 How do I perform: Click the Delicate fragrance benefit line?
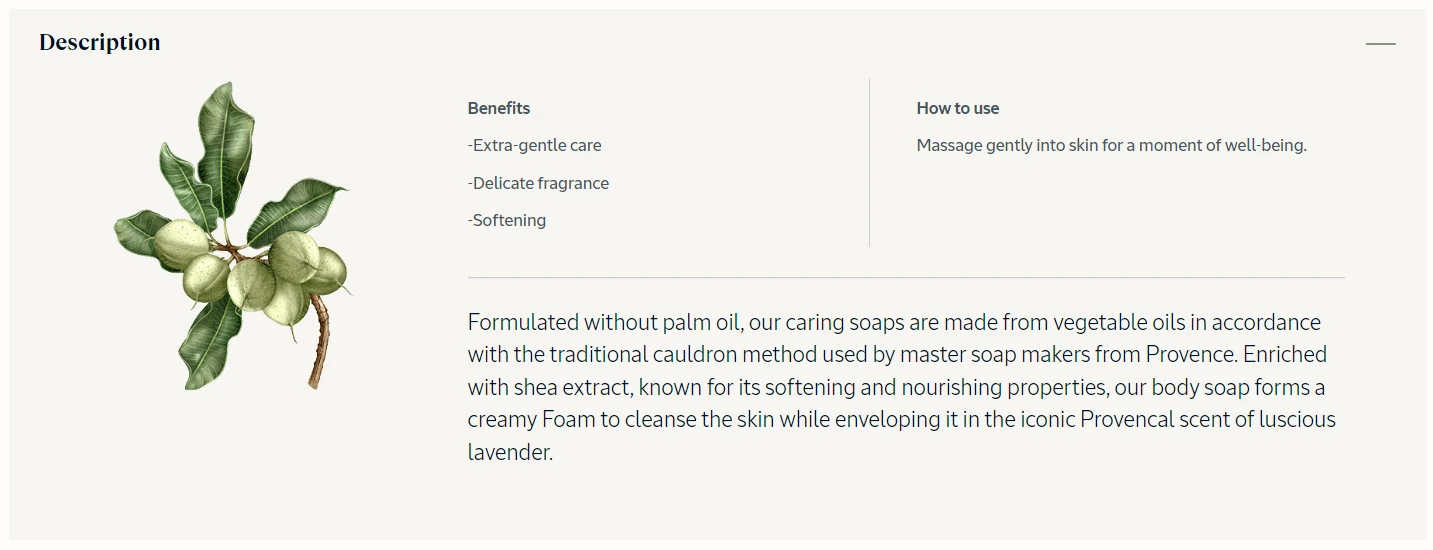[x=538, y=183]
